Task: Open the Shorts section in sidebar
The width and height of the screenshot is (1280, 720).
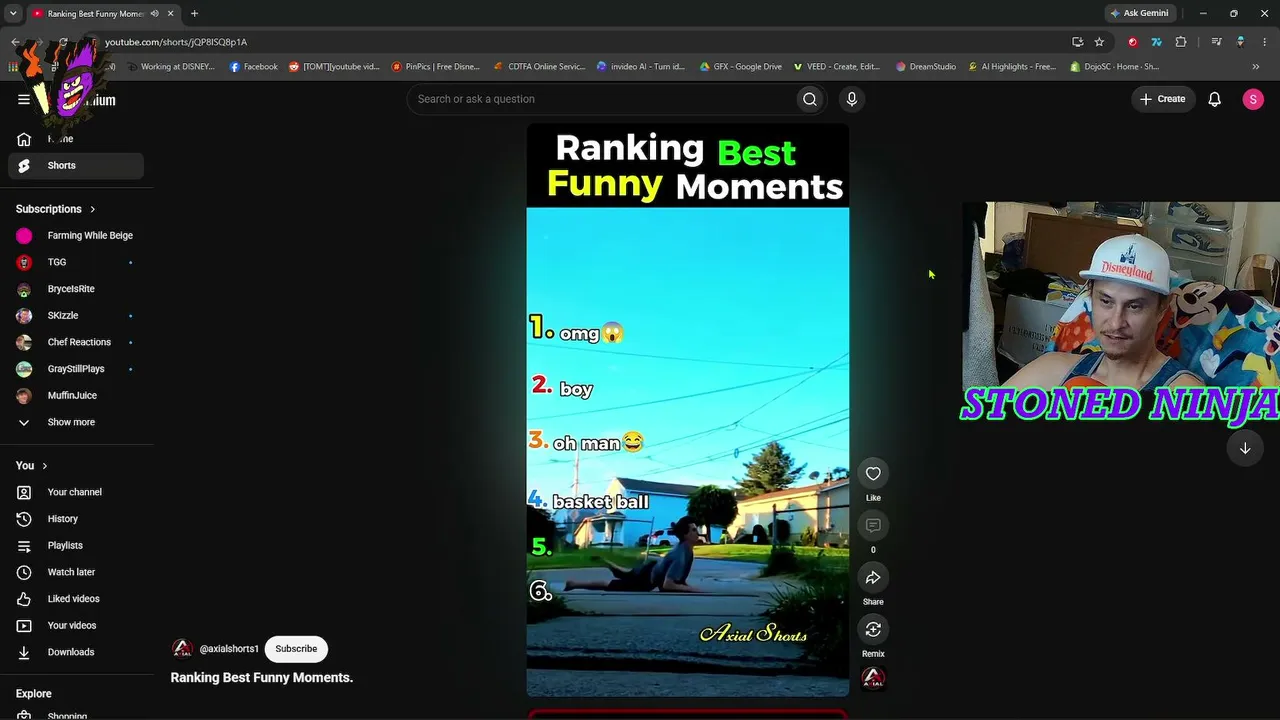Action: 76,166
